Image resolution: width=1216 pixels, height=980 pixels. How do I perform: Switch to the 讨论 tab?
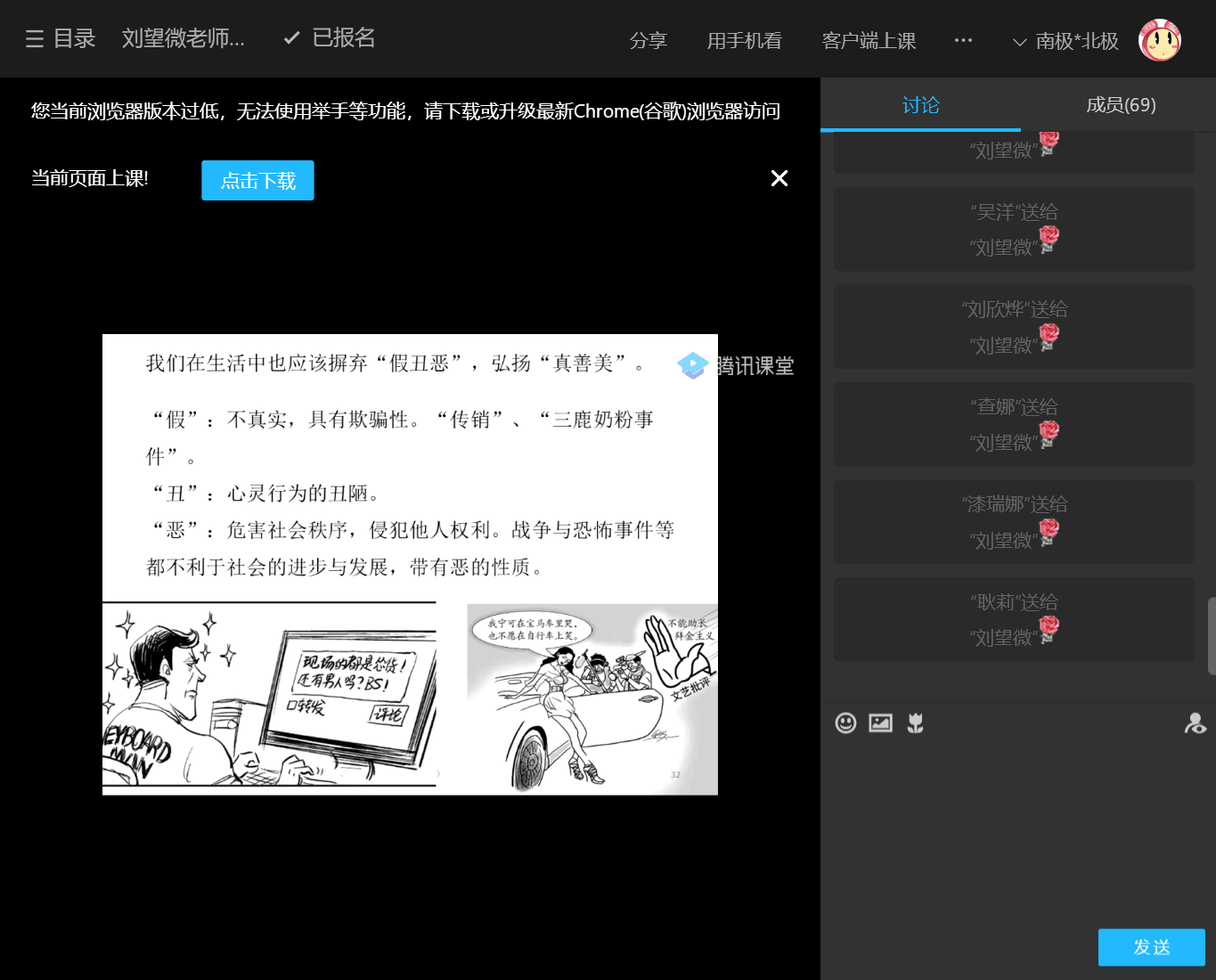coord(920,105)
